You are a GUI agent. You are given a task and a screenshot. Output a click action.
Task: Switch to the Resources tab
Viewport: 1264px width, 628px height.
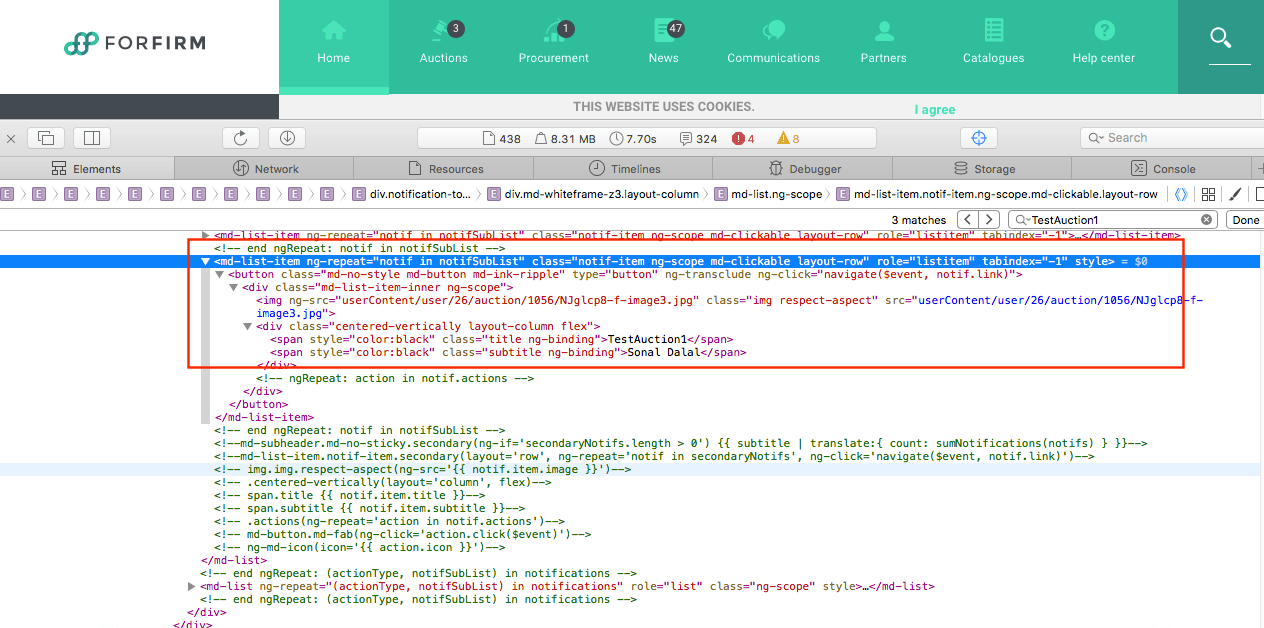coord(445,168)
